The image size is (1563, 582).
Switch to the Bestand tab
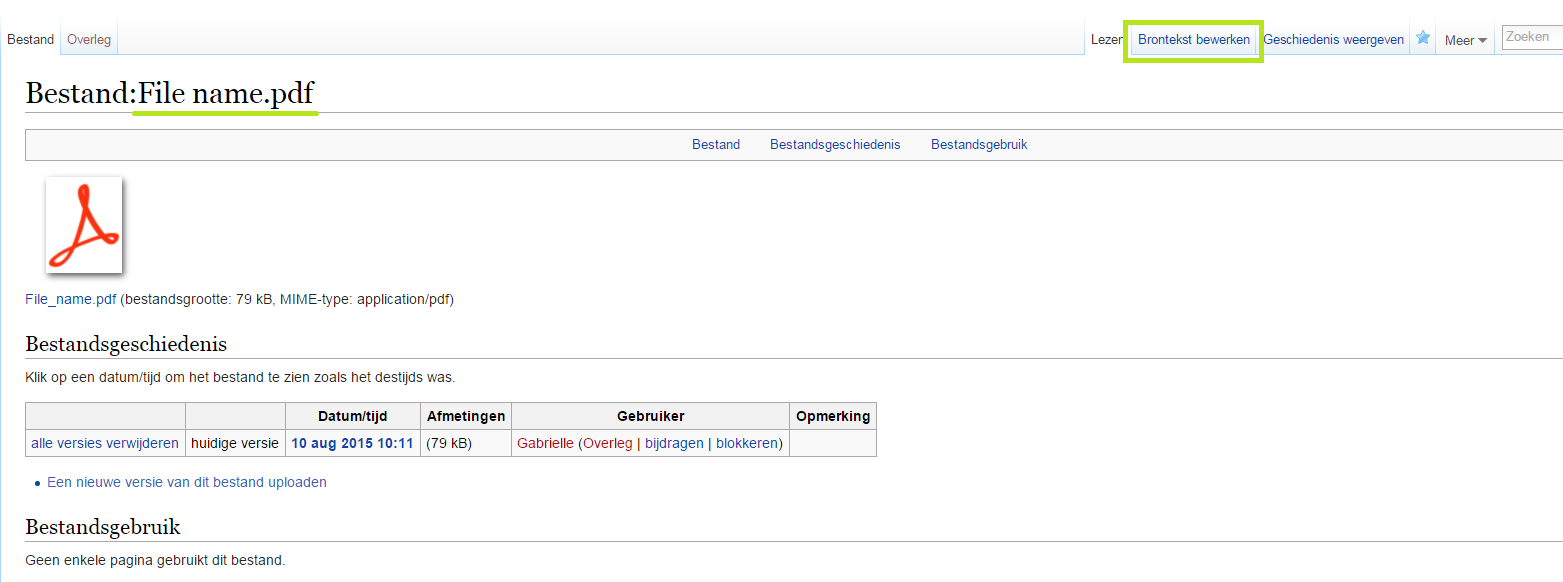pyautogui.click(x=30, y=39)
